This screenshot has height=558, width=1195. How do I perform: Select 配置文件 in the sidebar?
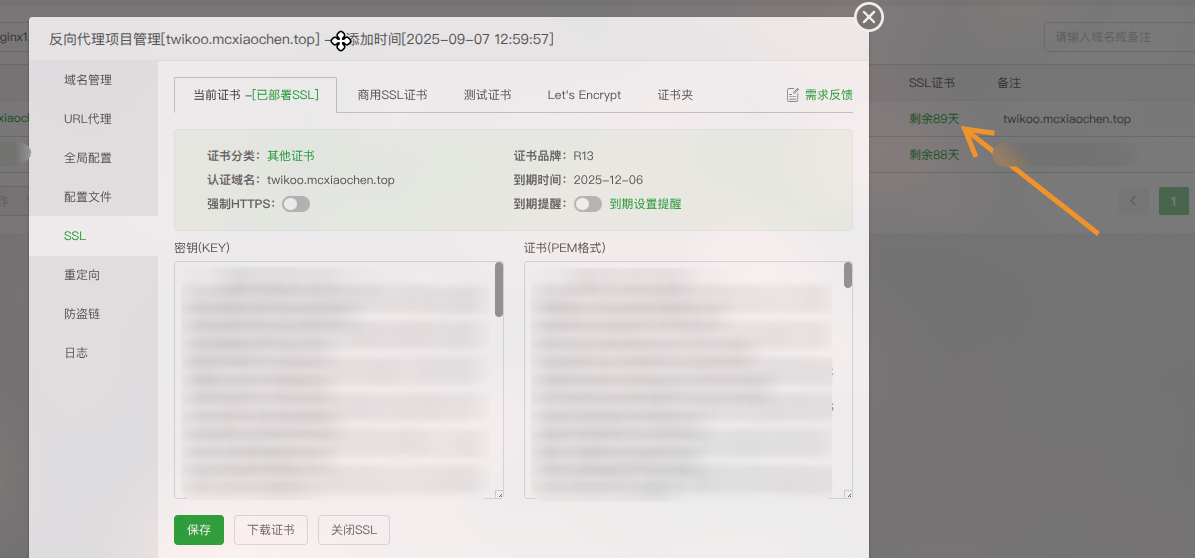click(x=88, y=197)
